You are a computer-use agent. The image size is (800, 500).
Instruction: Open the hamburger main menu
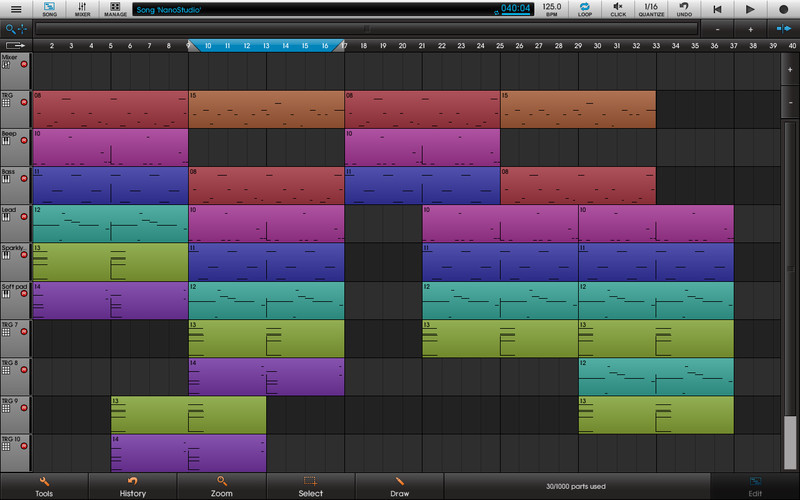click(x=17, y=9)
